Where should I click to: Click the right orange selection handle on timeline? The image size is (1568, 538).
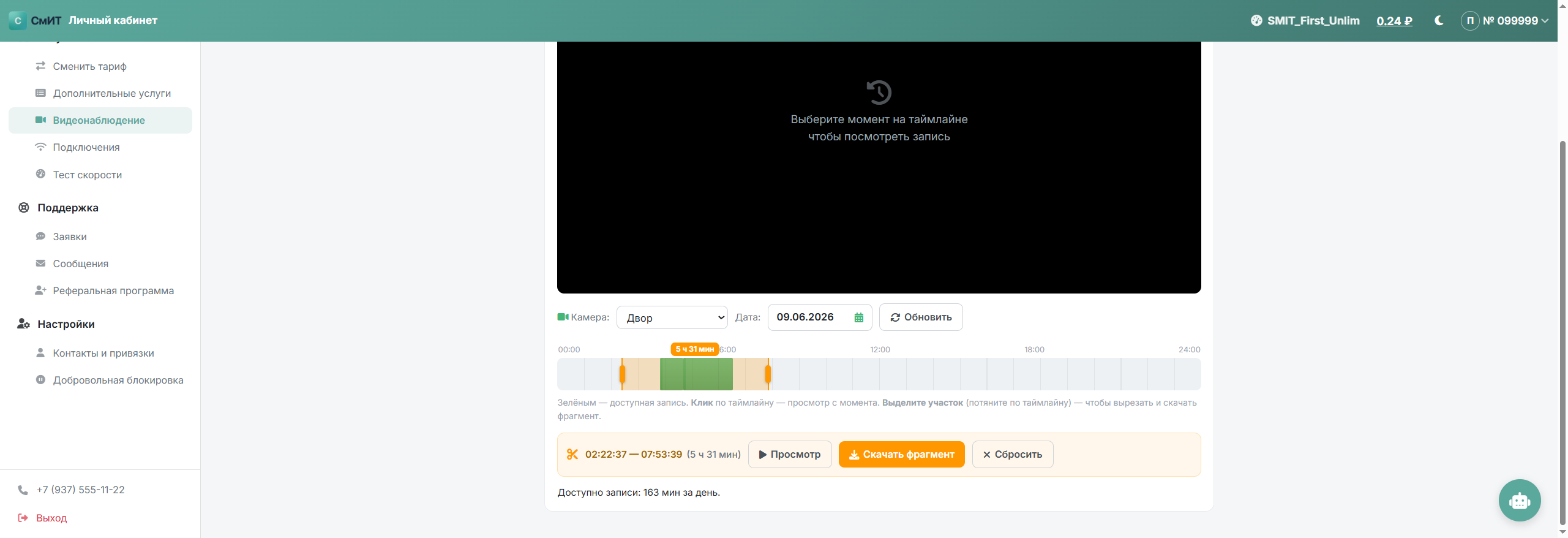(768, 374)
